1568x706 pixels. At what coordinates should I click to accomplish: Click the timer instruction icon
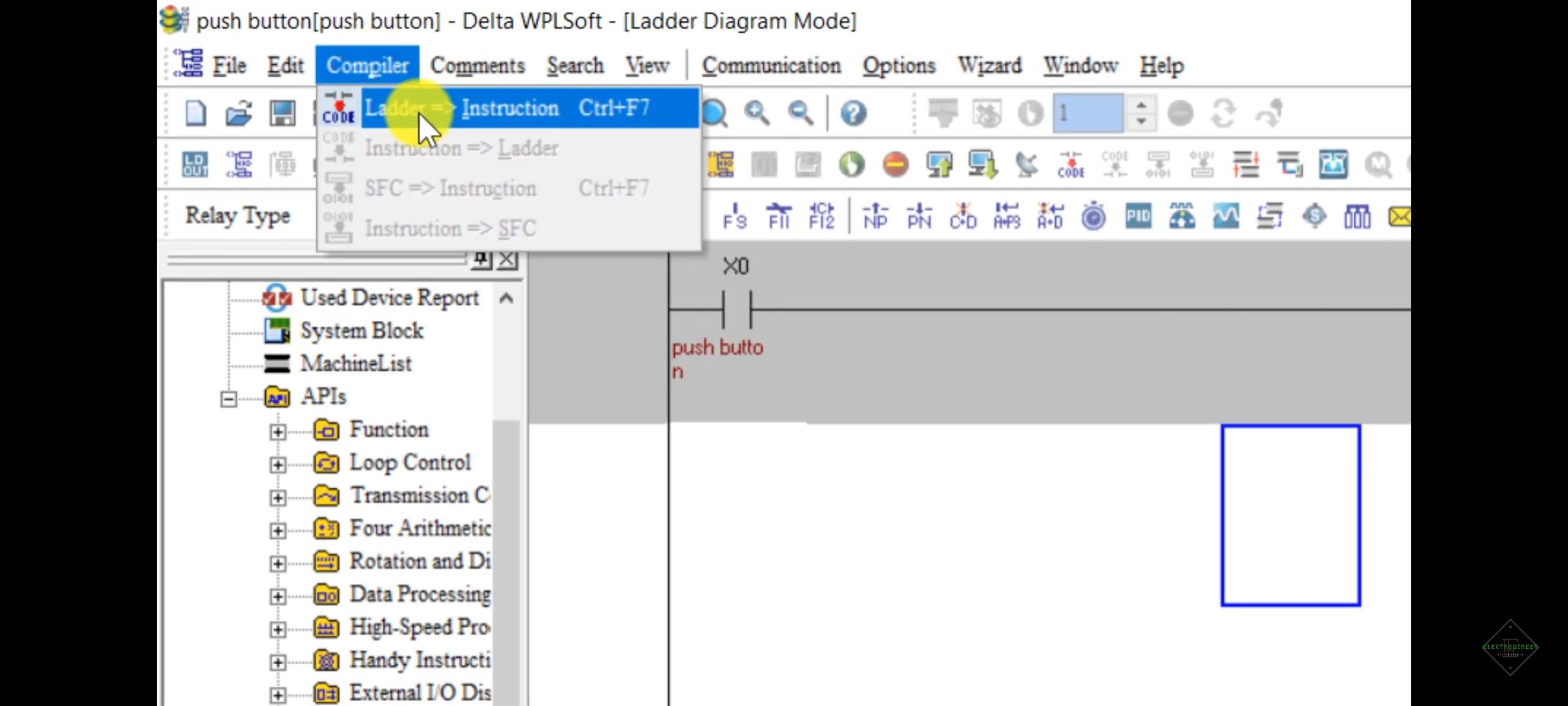[1094, 216]
